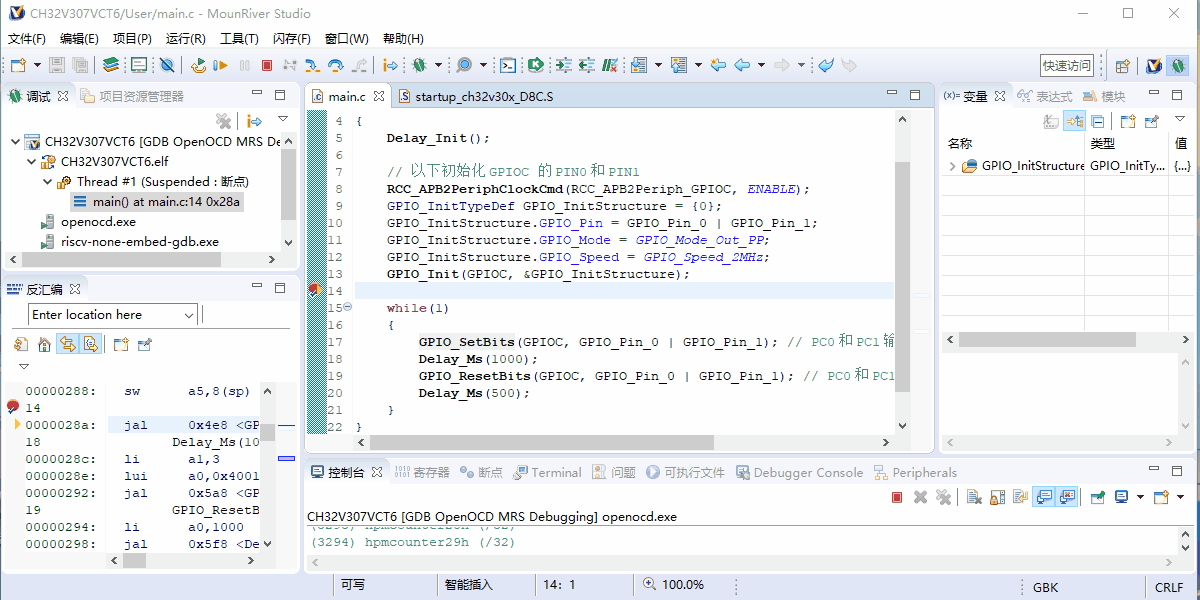The height and width of the screenshot is (600, 1200).
Task: Open the terminal icon in the toolbar
Action: point(508,65)
